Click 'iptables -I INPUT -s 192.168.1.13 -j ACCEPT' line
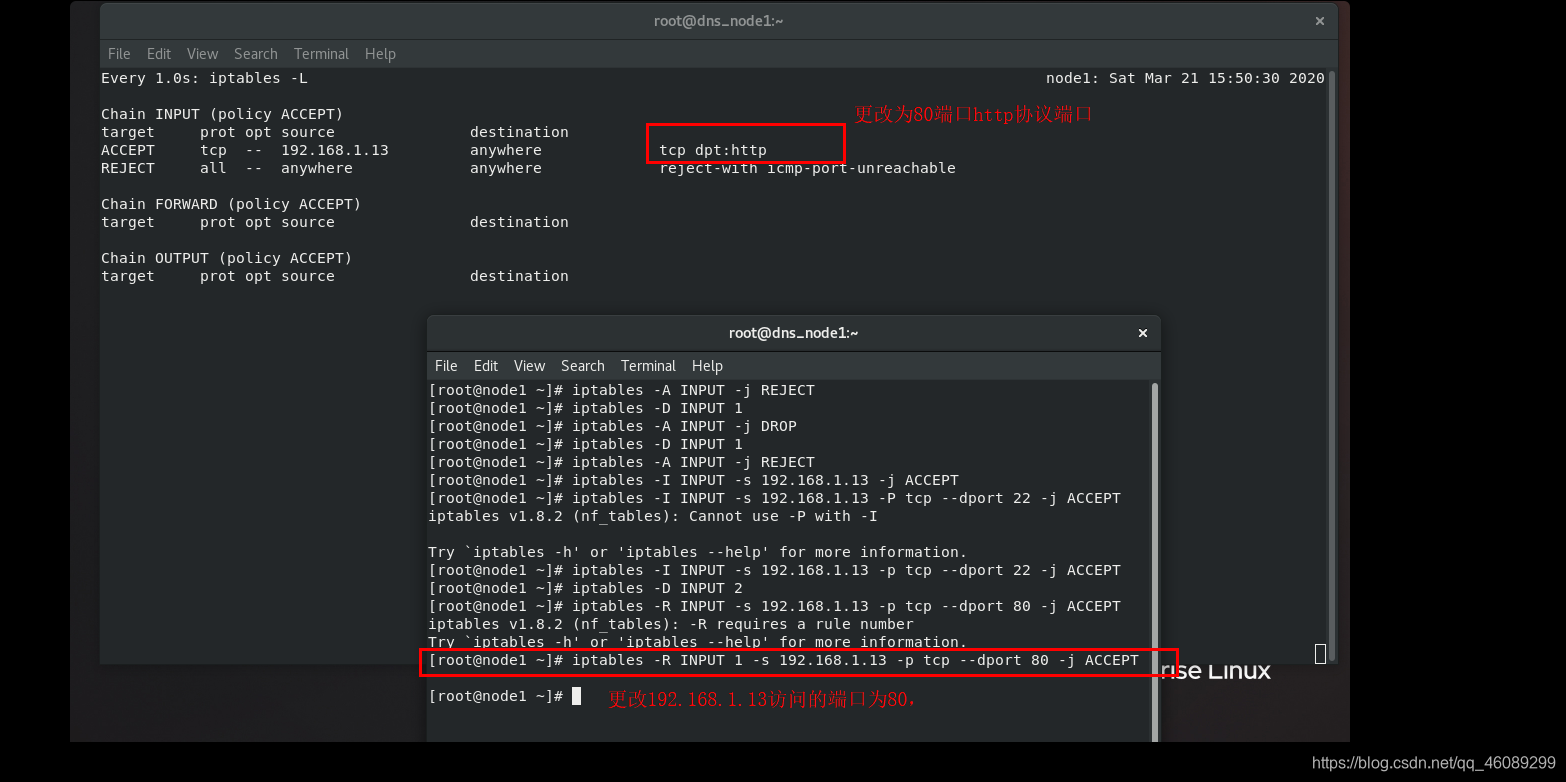1566x782 pixels. pos(693,480)
